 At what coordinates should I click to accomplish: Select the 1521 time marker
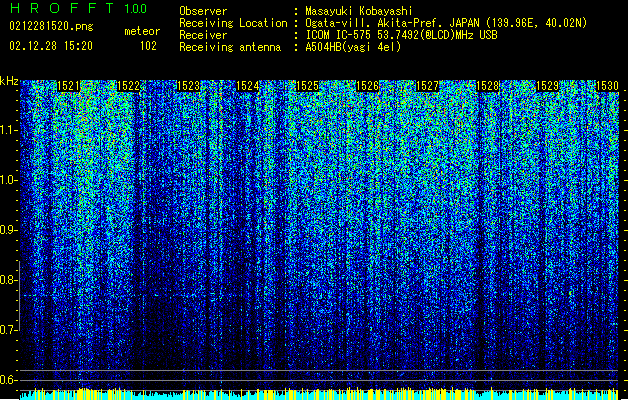[x=69, y=86]
